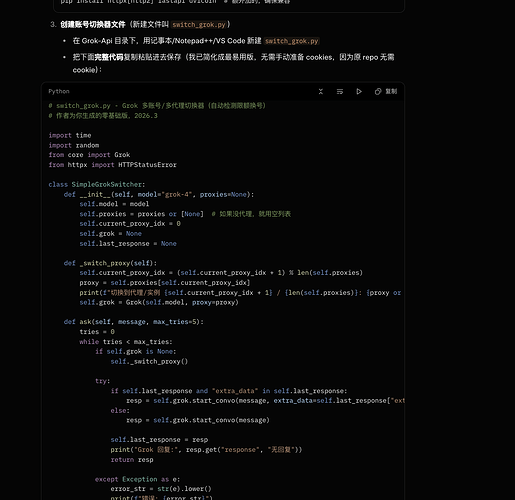Screen dimensions: 515x500
Task: Click "def ask(self, message, max_tries=5):" line
Action: pyautogui.click(x=134, y=322)
